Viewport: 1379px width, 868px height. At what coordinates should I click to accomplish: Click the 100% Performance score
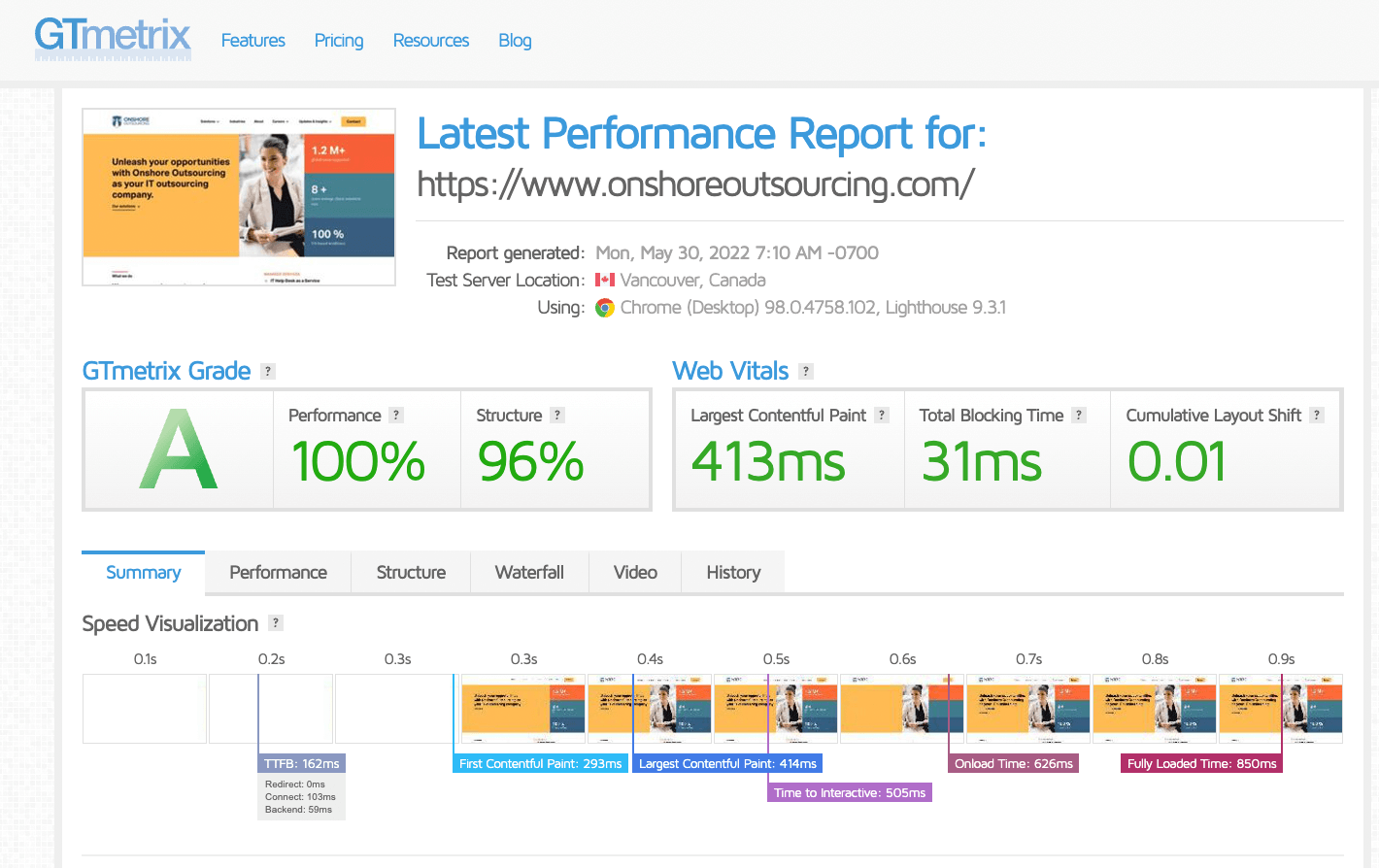coord(358,461)
